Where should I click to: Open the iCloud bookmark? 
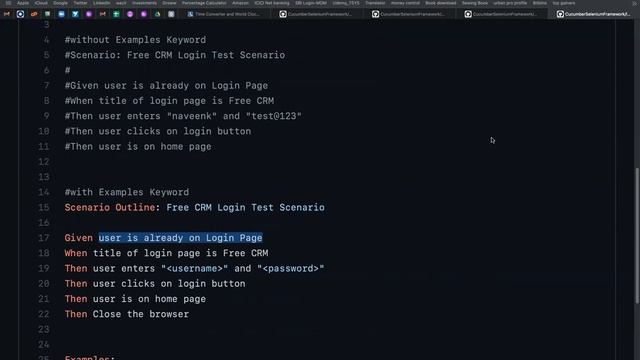click(41, 3)
